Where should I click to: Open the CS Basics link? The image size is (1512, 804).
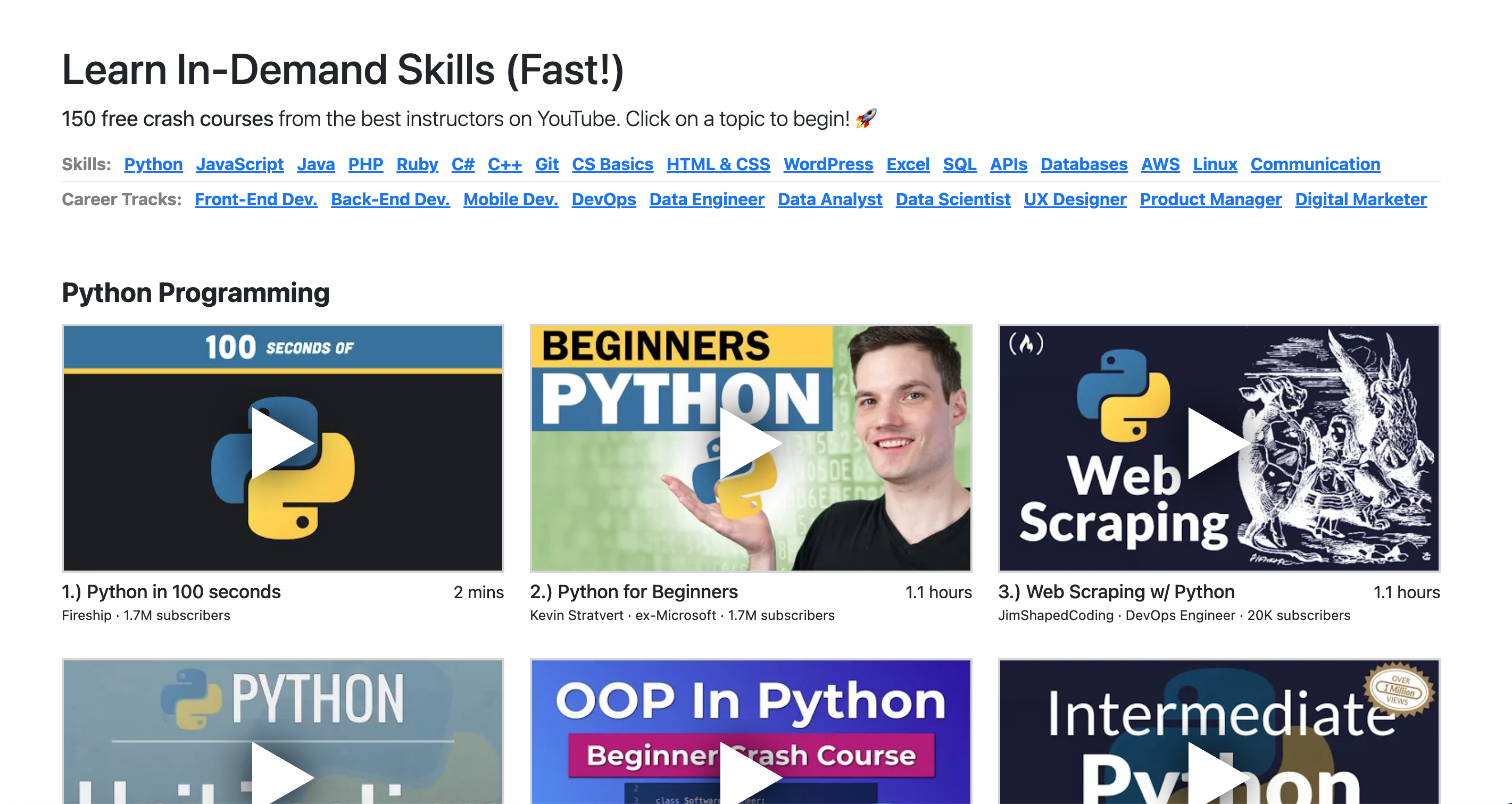tap(613, 164)
